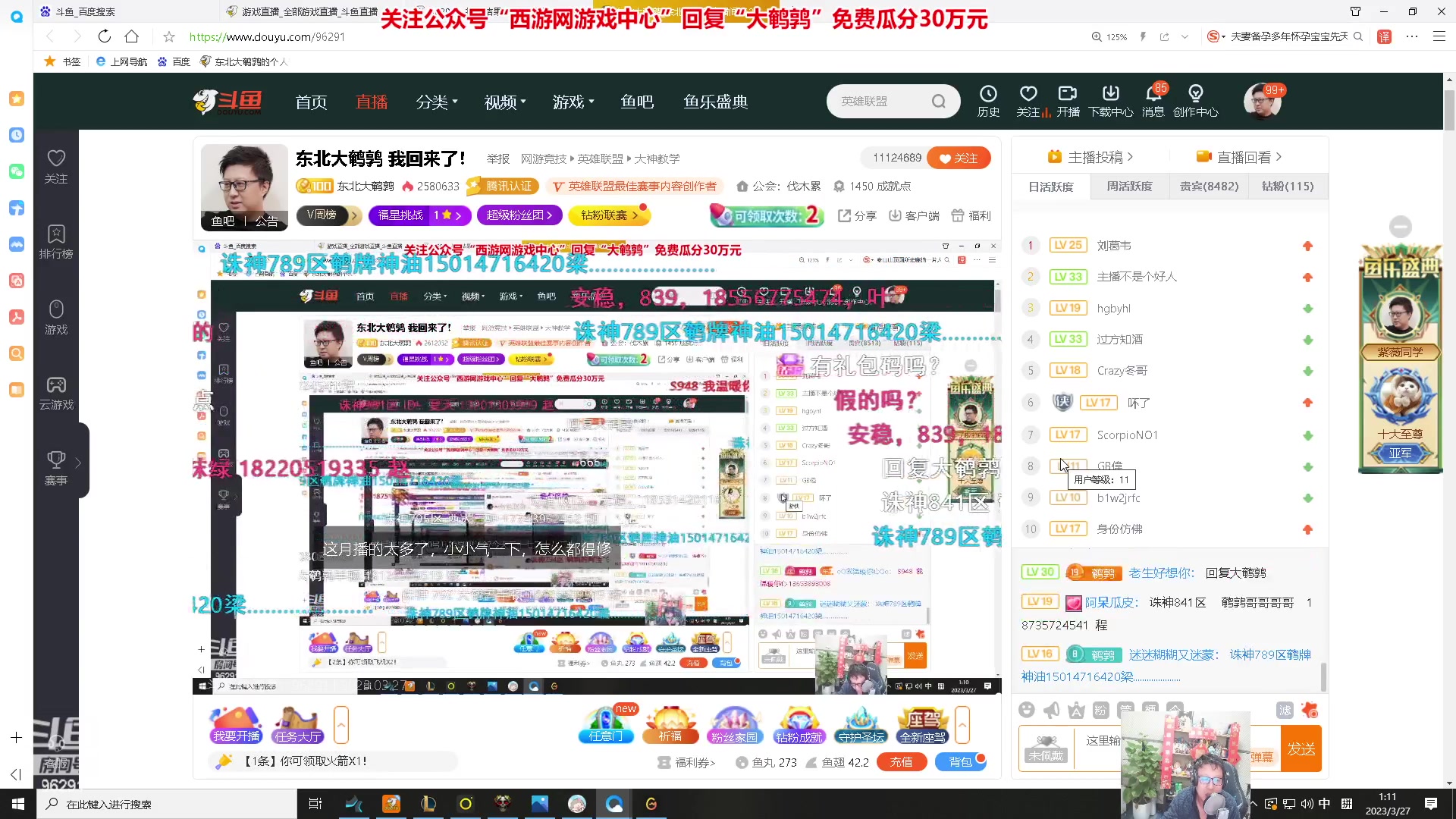Click the 充值 recharge button
Viewport: 1456px width, 819px height.
tap(902, 762)
